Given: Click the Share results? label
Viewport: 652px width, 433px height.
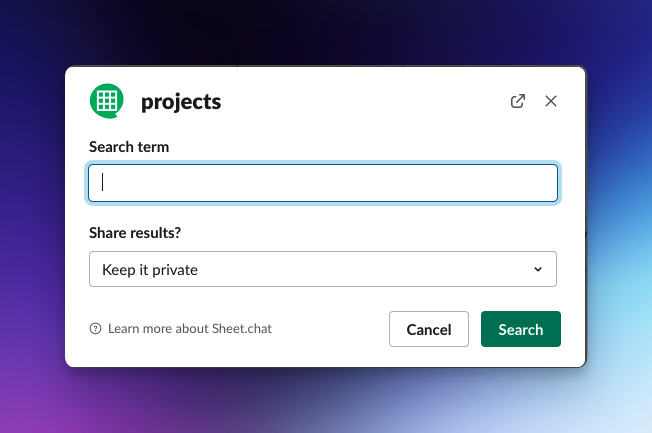Looking at the screenshot, I should (x=135, y=233).
